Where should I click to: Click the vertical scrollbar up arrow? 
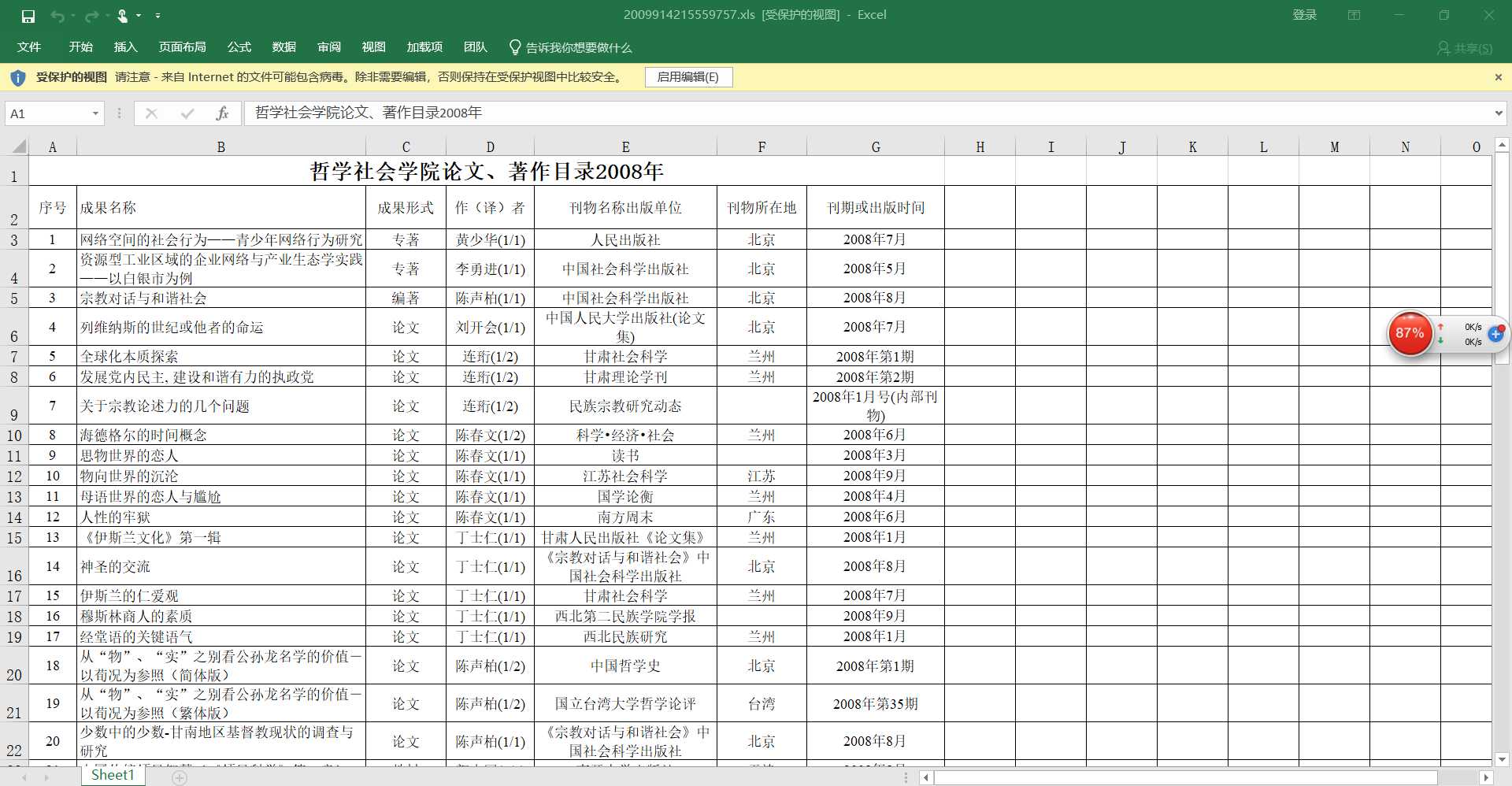pos(1502,145)
